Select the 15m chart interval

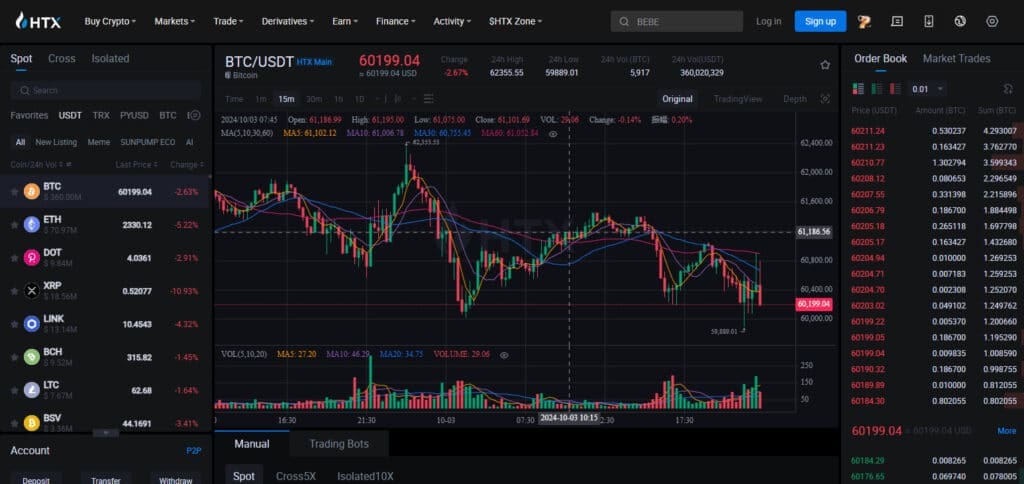pyautogui.click(x=286, y=99)
